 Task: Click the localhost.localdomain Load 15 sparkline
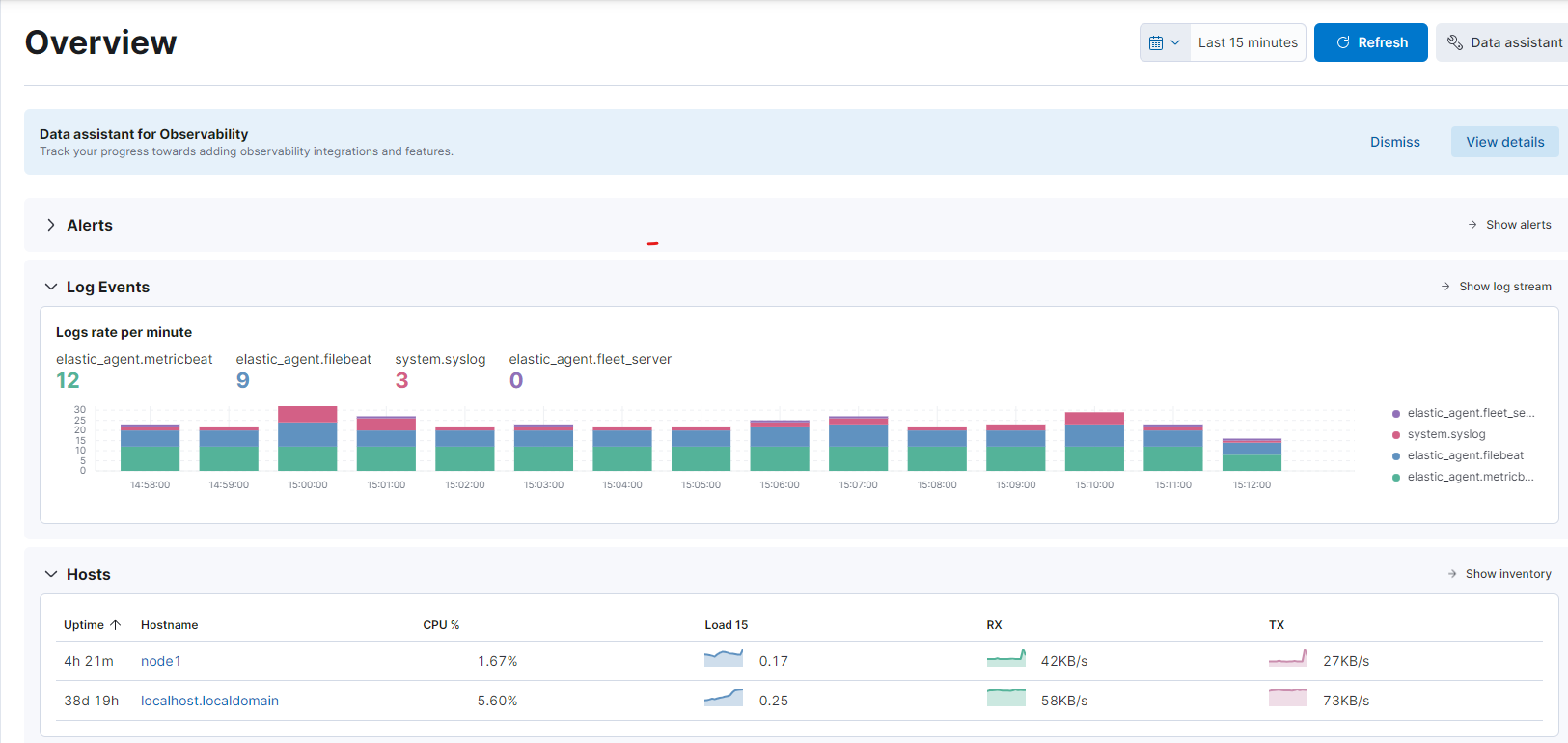coord(724,697)
